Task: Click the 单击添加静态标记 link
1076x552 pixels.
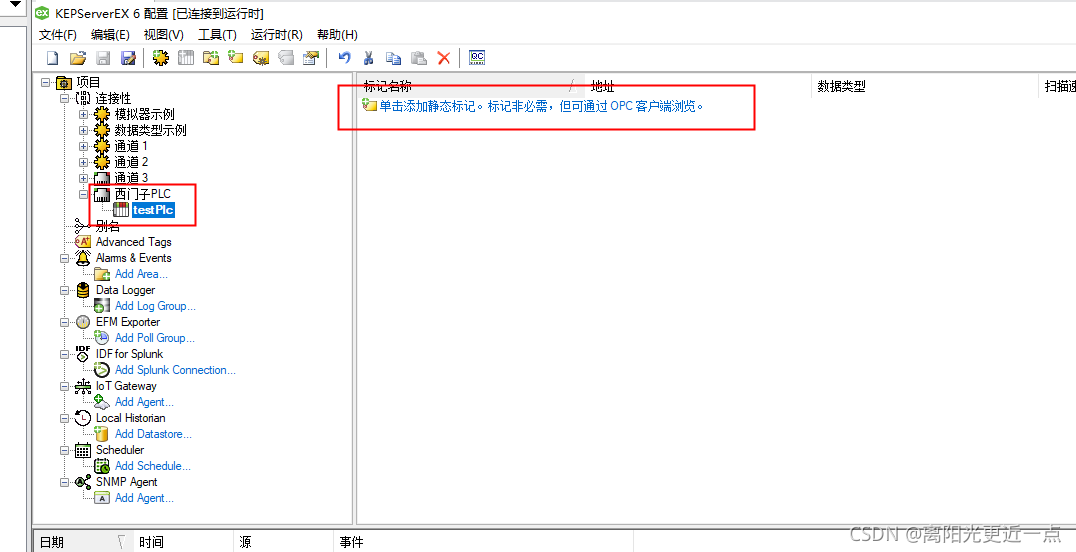Action: 541,106
